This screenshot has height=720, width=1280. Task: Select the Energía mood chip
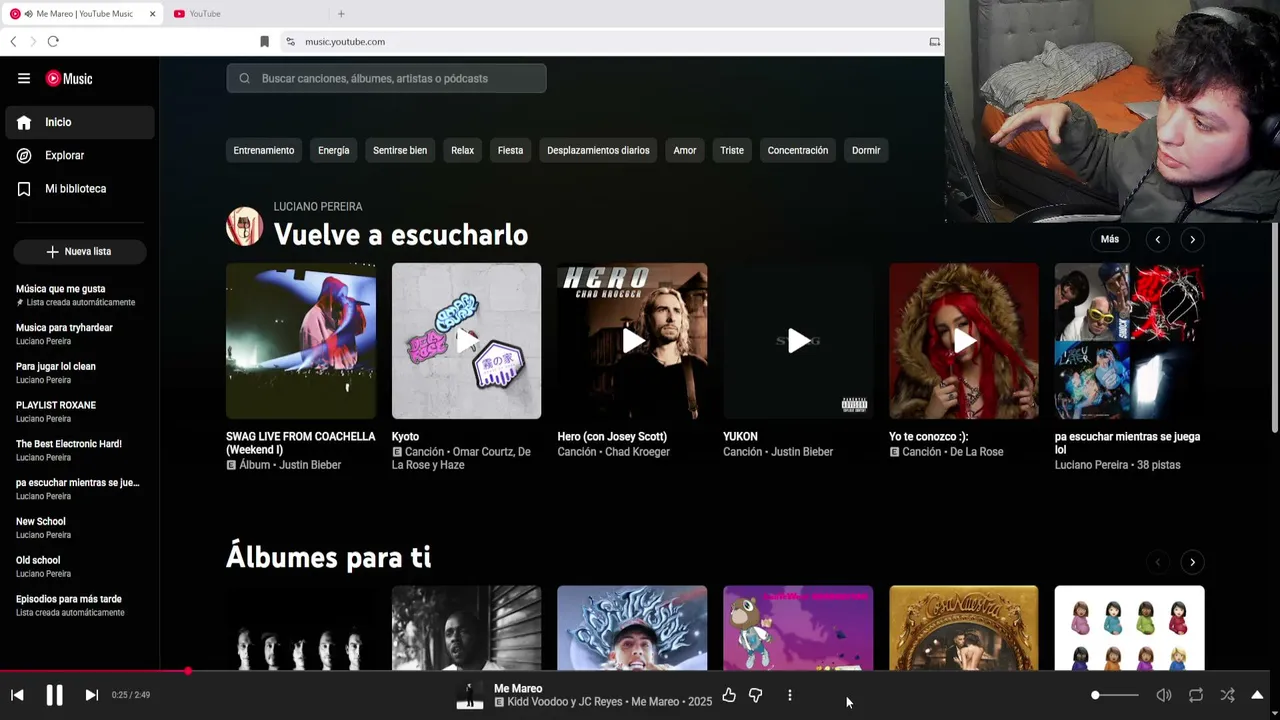coord(334,150)
